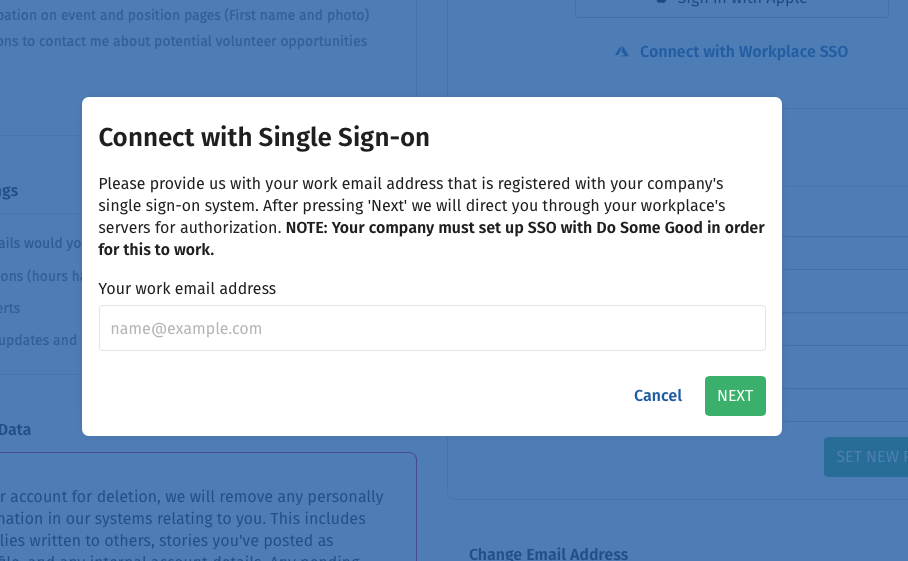Open Connect with Workplace SSO link
908x561 pixels.
[x=744, y=52]
